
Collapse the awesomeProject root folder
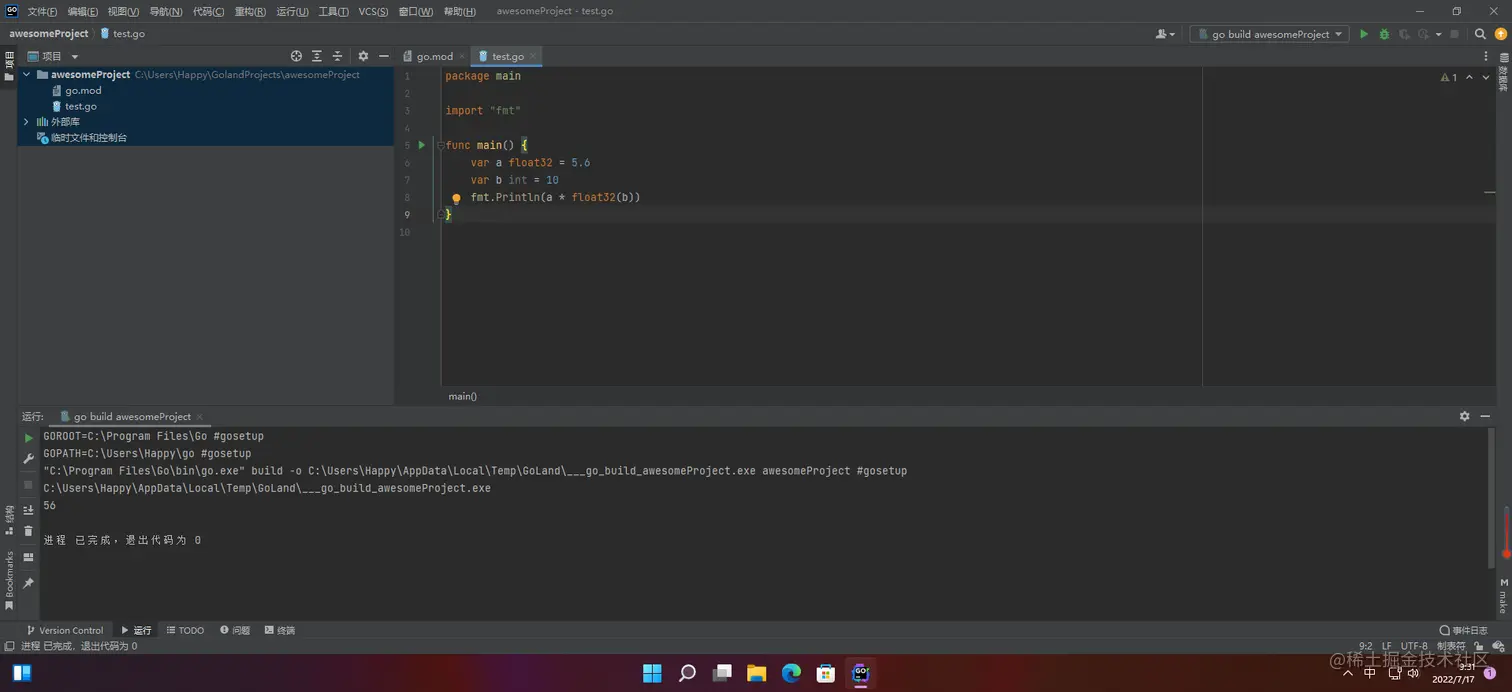click(x=27, y=75)
